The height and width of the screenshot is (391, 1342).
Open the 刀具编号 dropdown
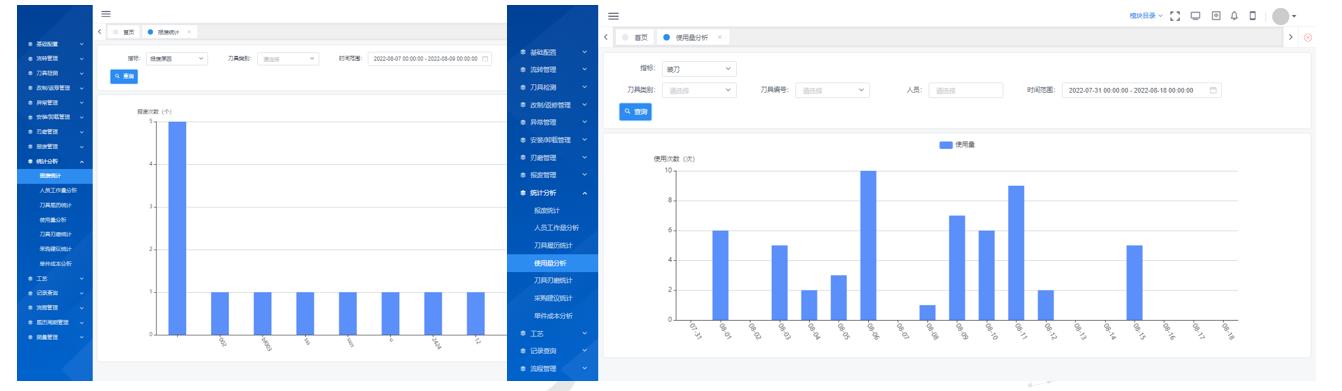(835, 90)
